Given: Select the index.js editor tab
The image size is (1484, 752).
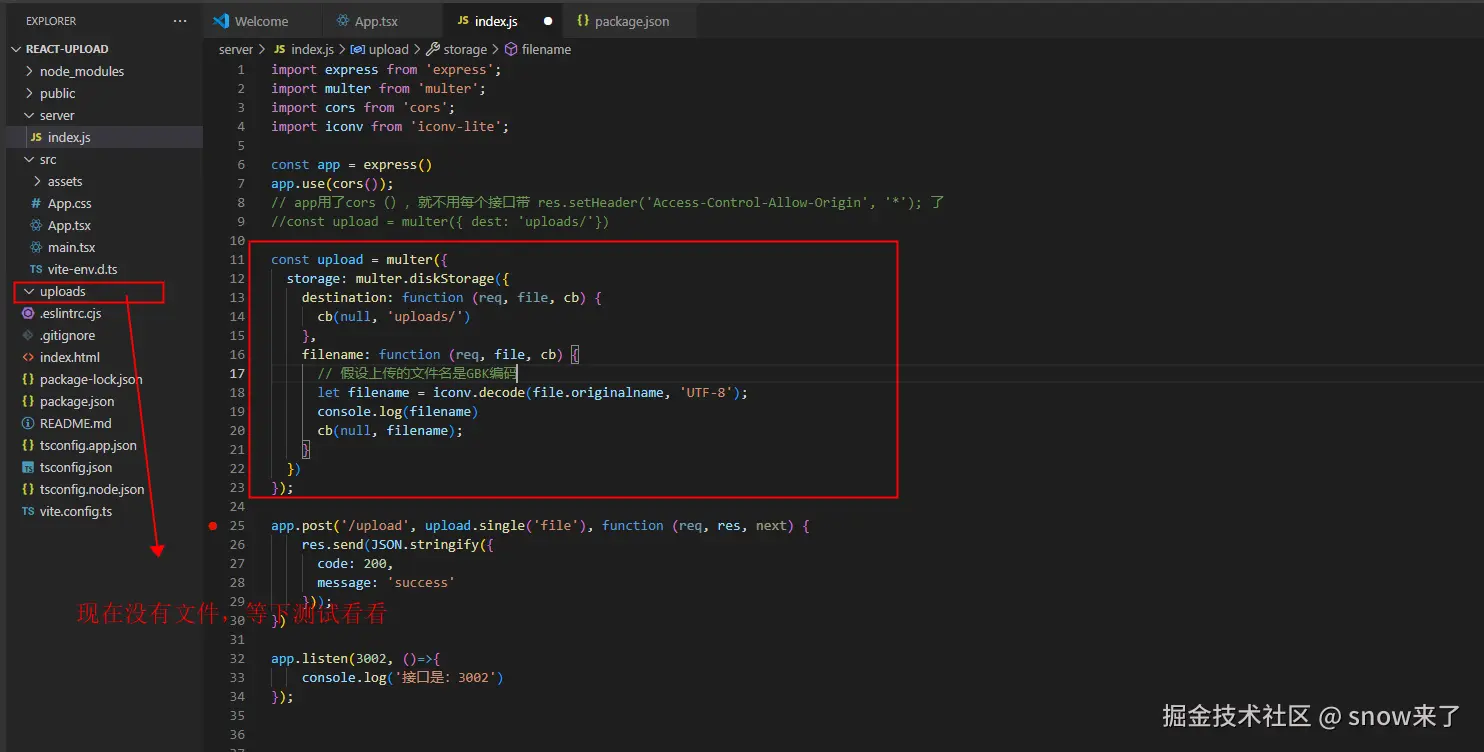Looking at the screenshot, I should point(504,21).
